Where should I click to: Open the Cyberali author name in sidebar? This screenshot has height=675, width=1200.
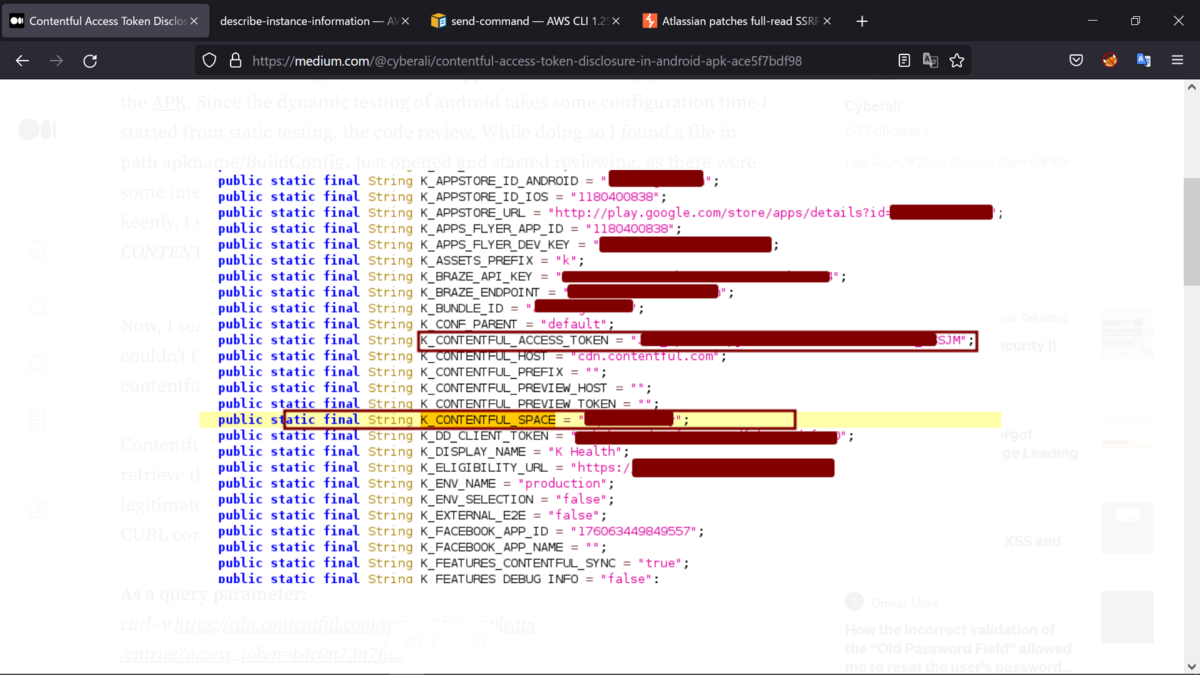(x=872, y=106)
